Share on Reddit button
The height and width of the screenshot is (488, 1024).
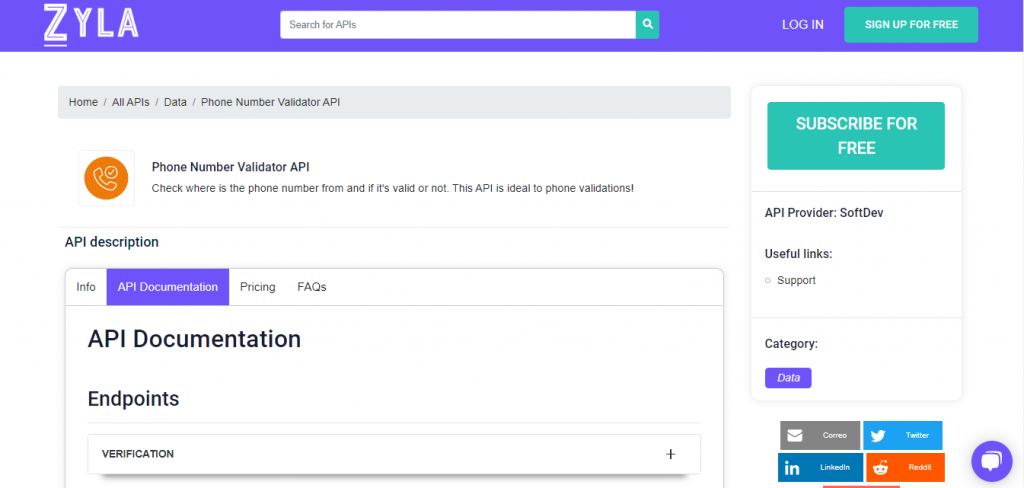(x=905, y=467)
